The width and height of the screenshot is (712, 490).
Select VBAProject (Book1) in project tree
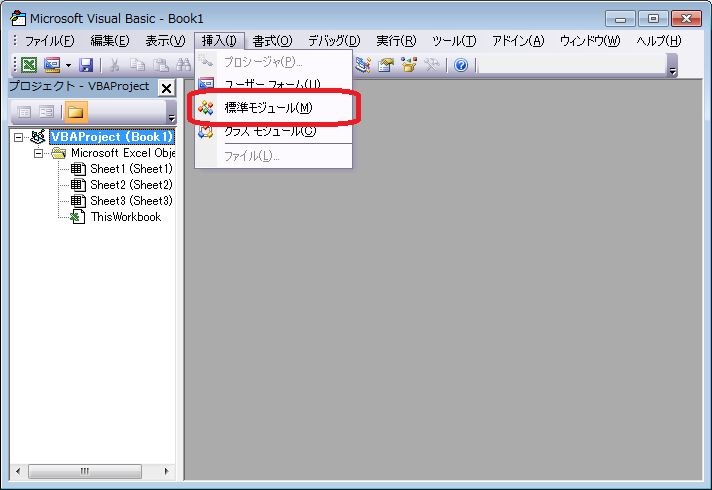(x=112, y=137)
